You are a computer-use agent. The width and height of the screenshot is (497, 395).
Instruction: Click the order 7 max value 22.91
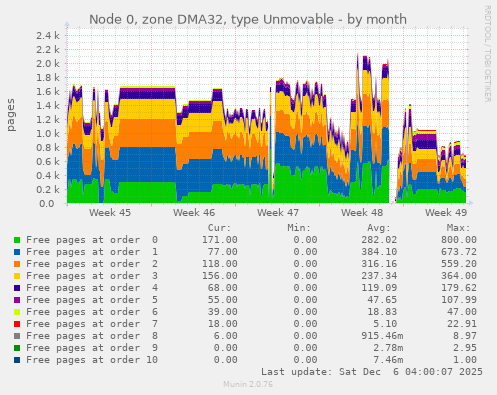(x=462, y=324)
